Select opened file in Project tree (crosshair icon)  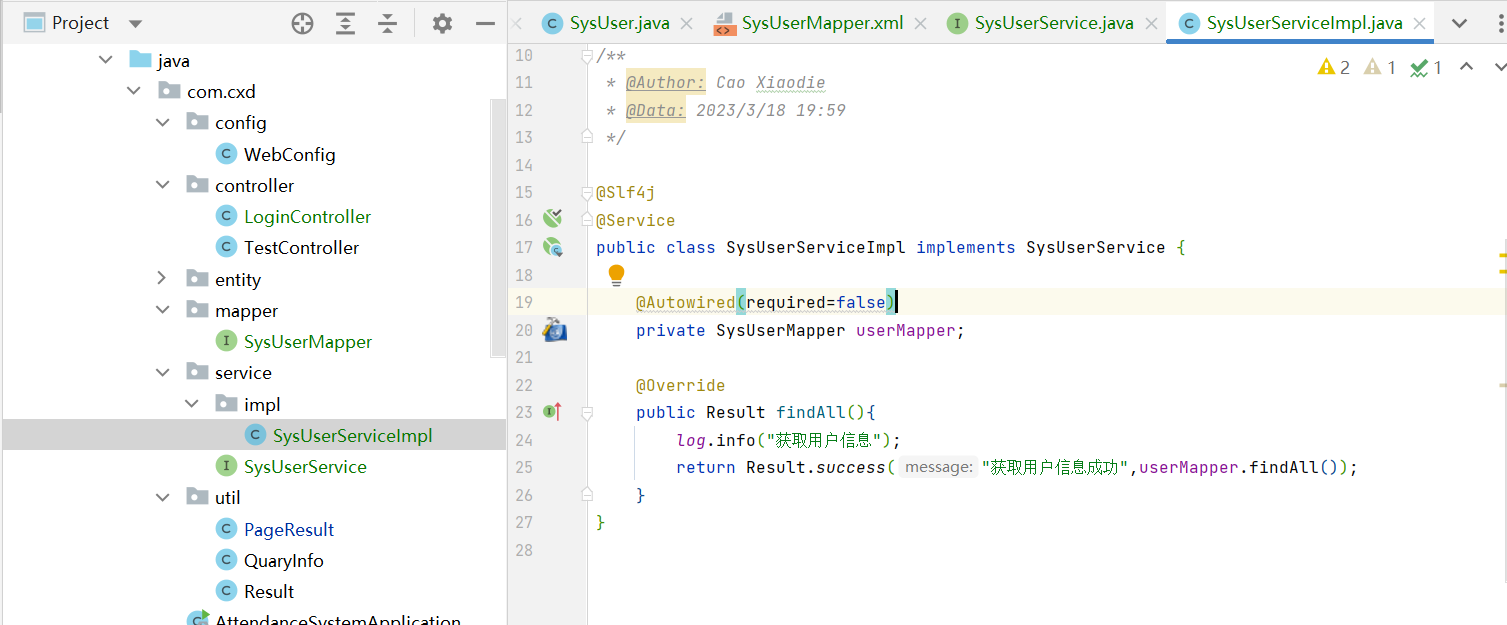pyautogui.click(x=302, y=23)
